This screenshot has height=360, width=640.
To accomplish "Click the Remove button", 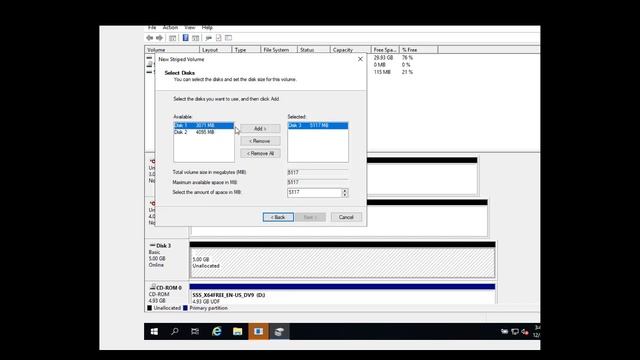I will click(260, 141).
